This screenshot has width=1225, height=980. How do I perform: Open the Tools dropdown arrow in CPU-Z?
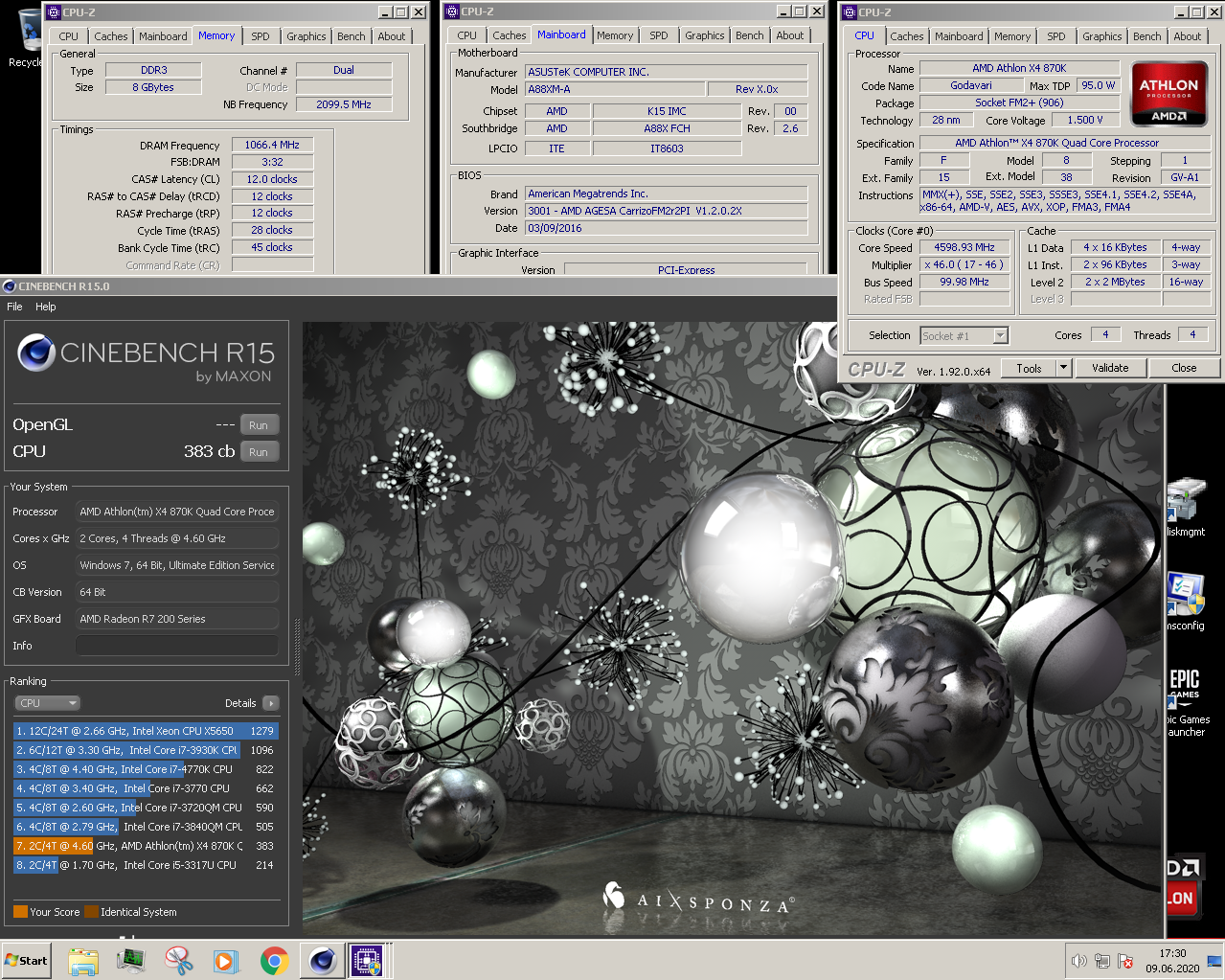click(x=1063, y=368)
